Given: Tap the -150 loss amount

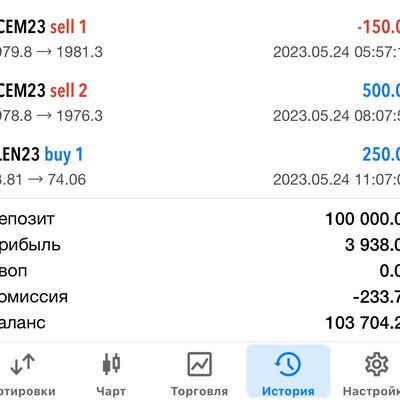Looking at the screenshot, I should [x=378, y=27].
